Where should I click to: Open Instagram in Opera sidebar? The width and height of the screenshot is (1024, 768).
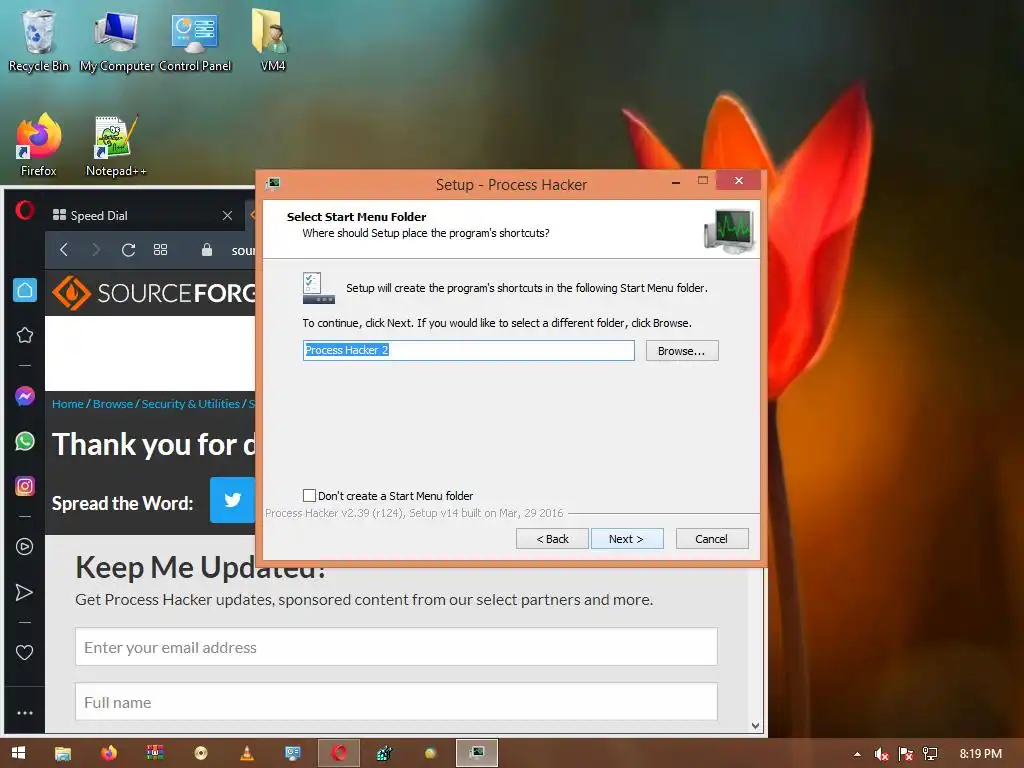(25, 486)
